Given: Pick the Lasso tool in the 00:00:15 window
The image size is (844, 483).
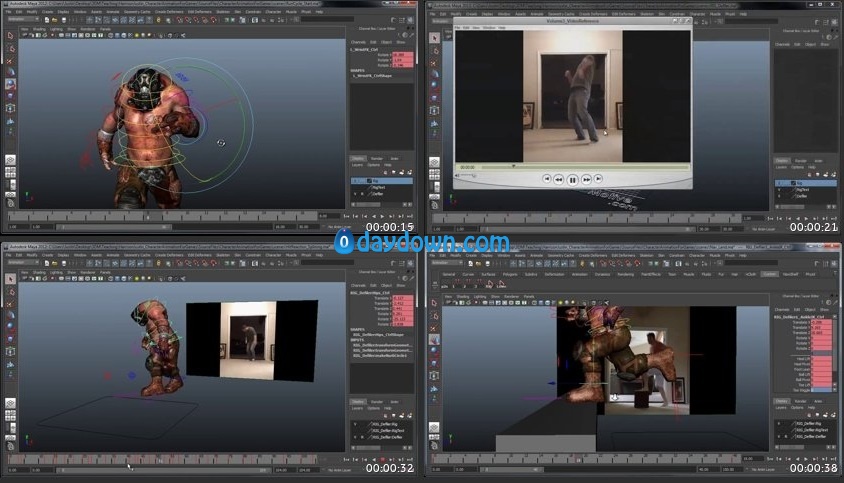Looking at the screenshot, I should (10, 48).
